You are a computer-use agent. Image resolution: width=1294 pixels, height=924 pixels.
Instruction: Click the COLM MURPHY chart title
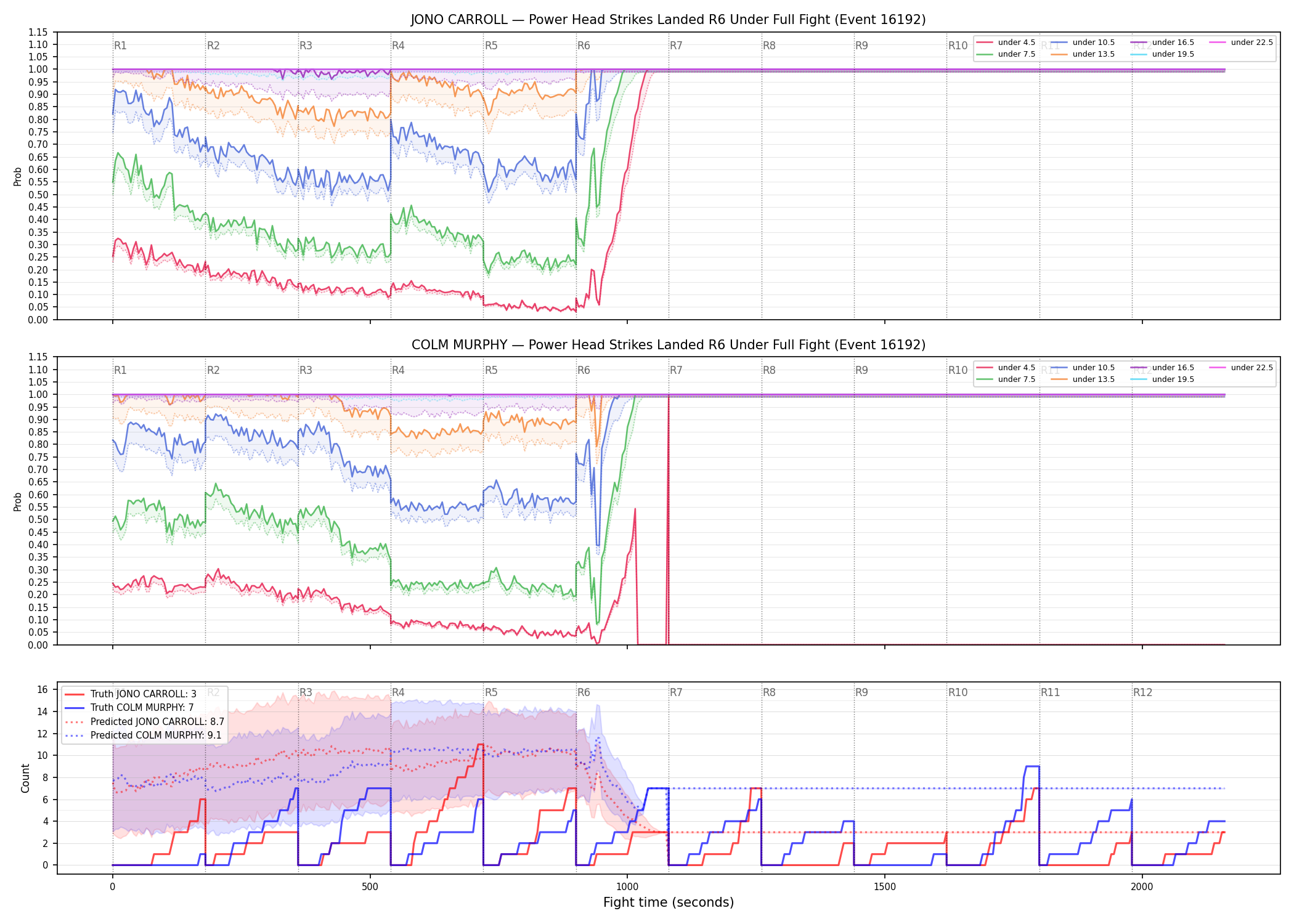tap(669, 345)
